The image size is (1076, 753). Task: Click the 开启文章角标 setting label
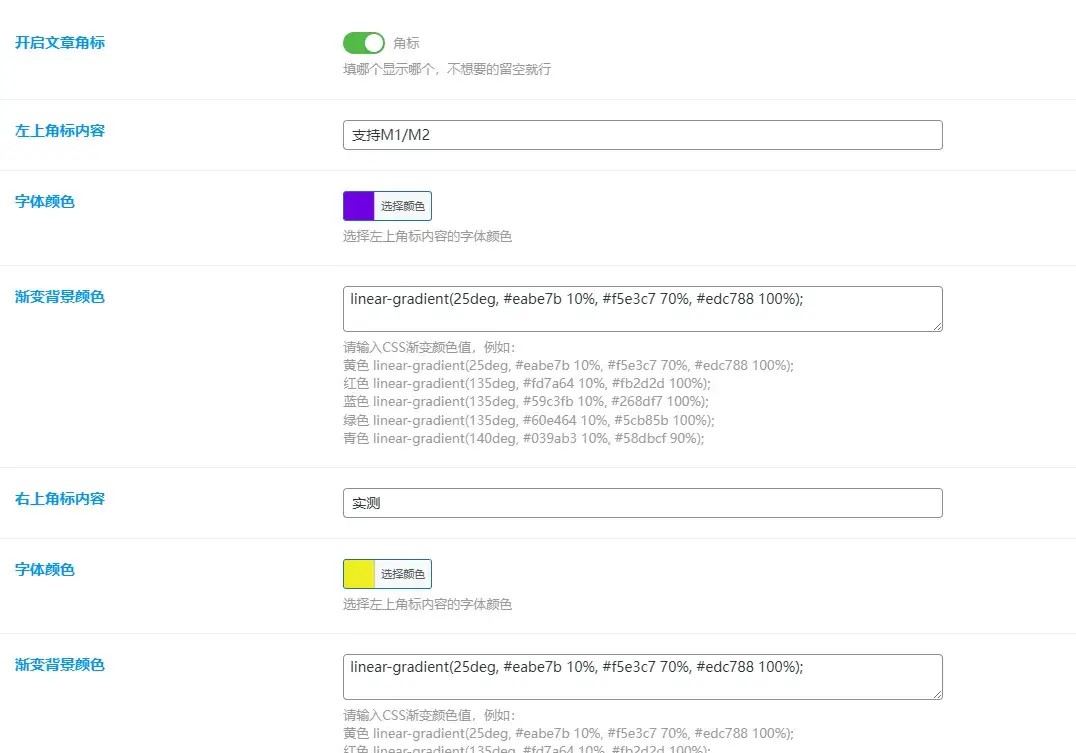tap(60, 42)
